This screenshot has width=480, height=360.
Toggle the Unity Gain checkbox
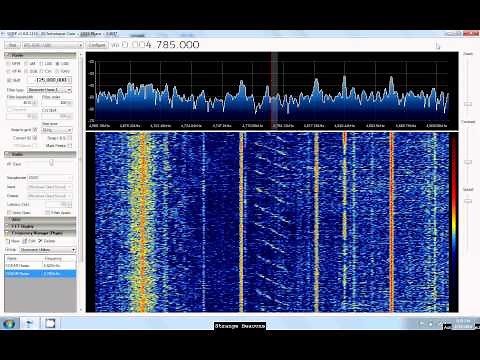[9, 212]
